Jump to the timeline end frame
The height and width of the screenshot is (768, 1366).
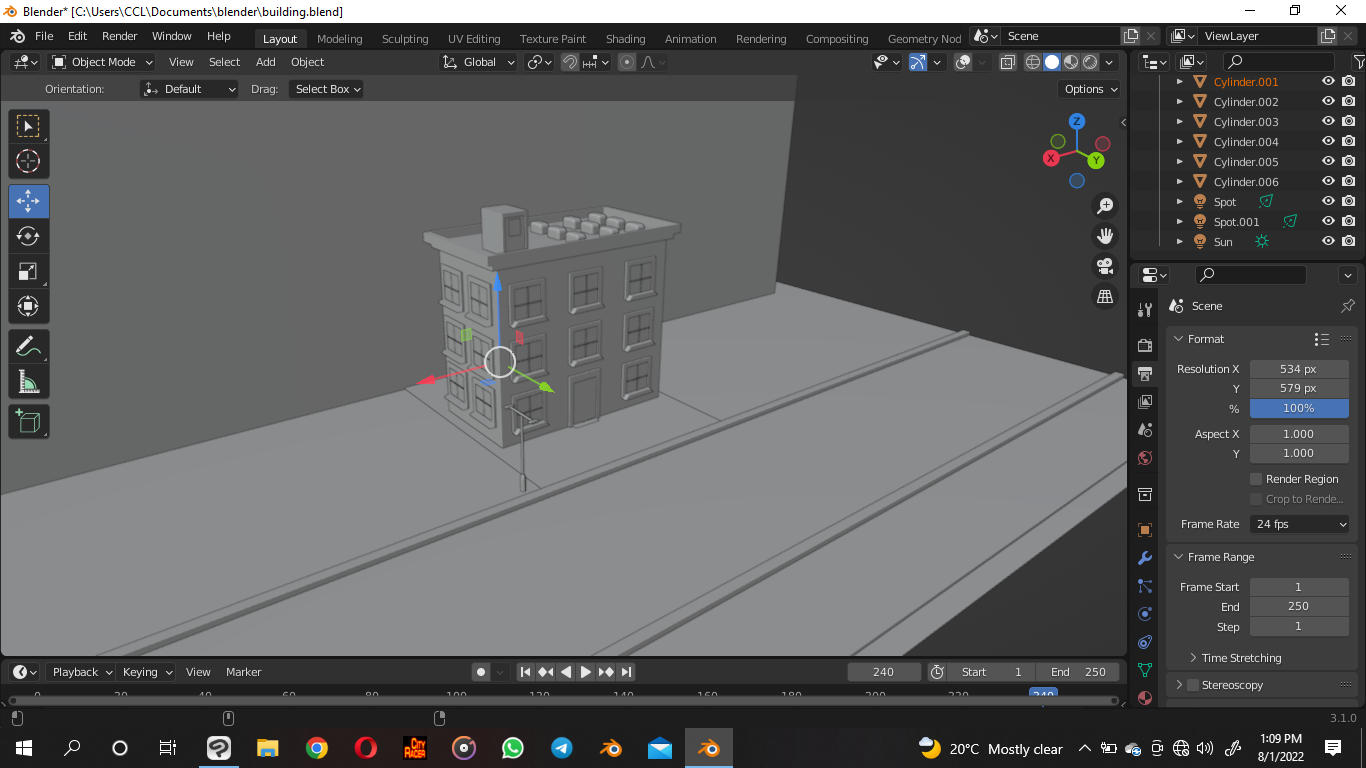click(626, 672)
